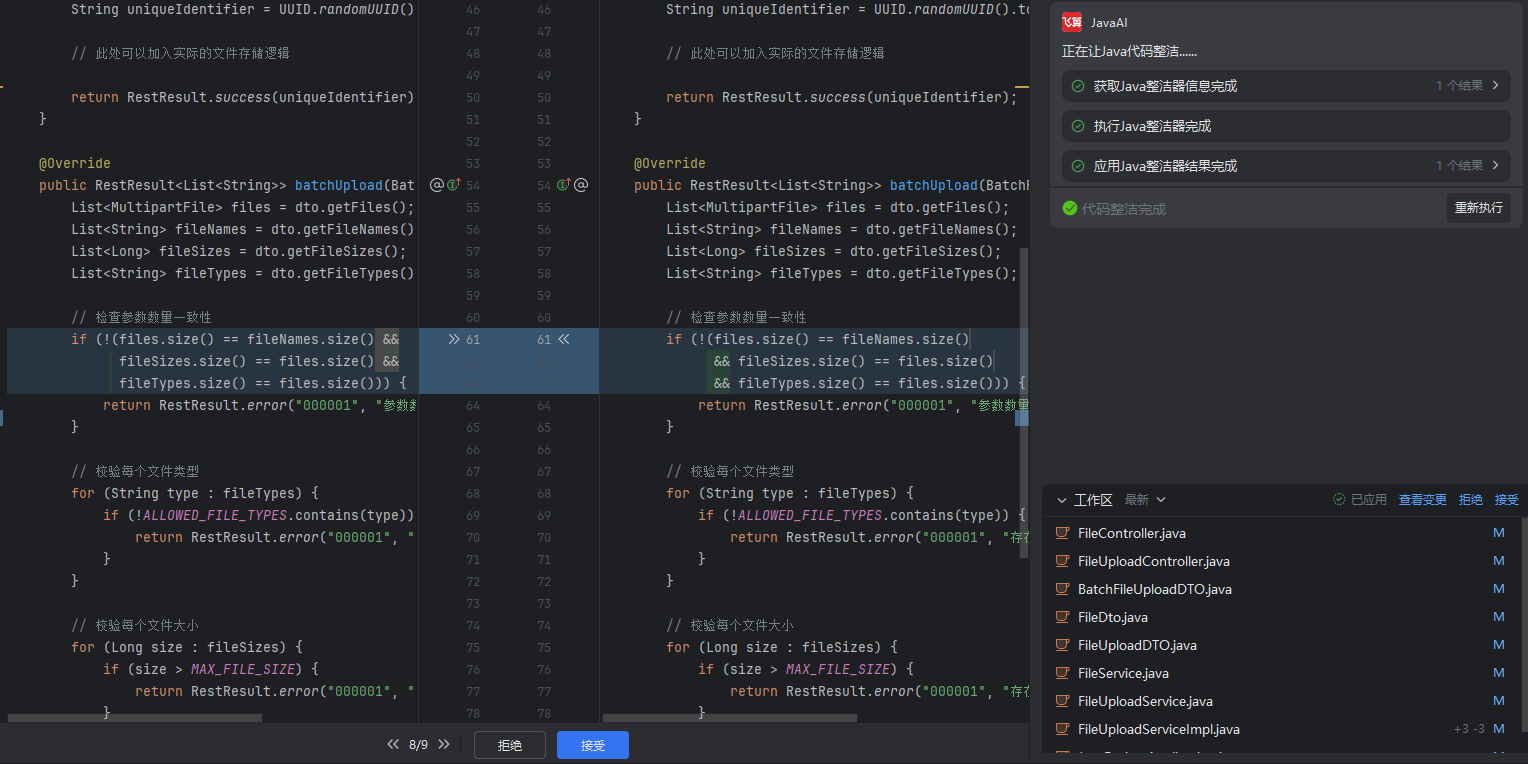Click FileController.java file icon
This screenshot has width=1528, height=764.
click(x=1062, y=533)
